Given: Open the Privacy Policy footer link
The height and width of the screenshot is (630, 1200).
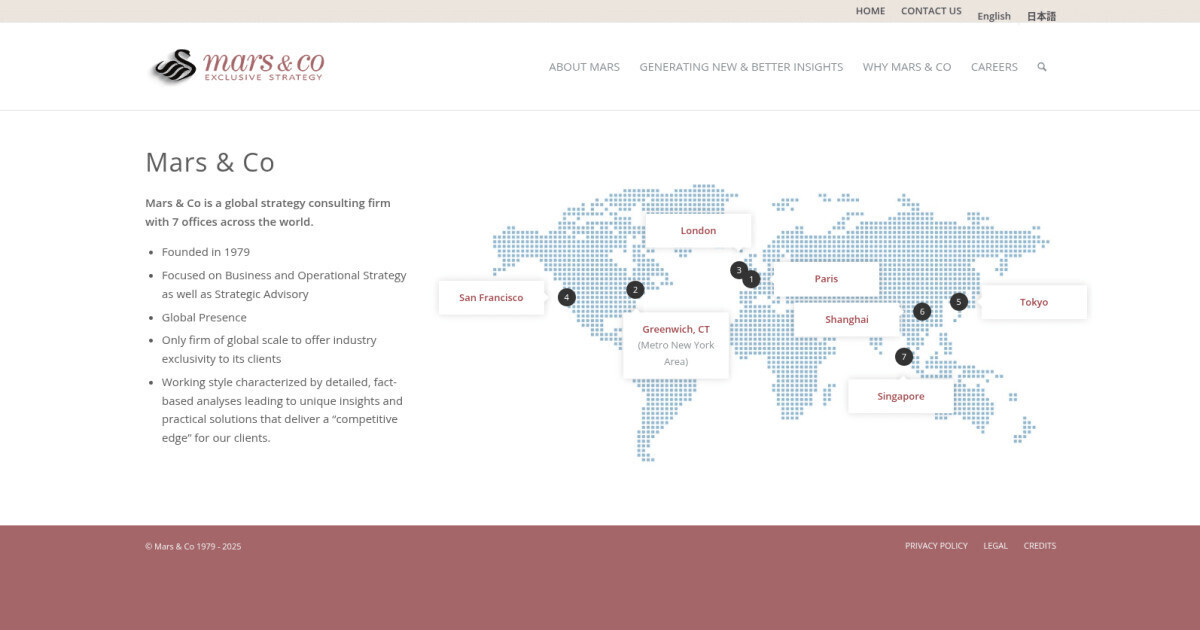Looking at the screenshot, I should 936,546.
